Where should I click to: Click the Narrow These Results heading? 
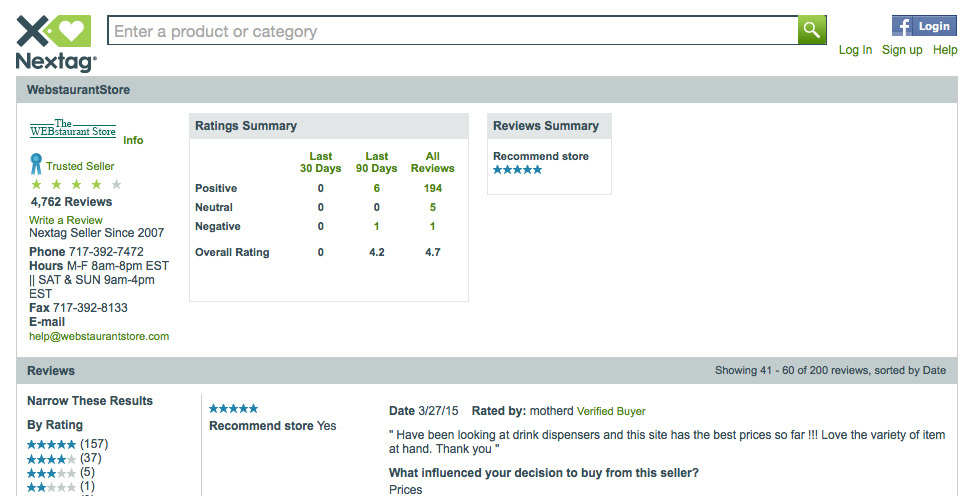[90, 401]
